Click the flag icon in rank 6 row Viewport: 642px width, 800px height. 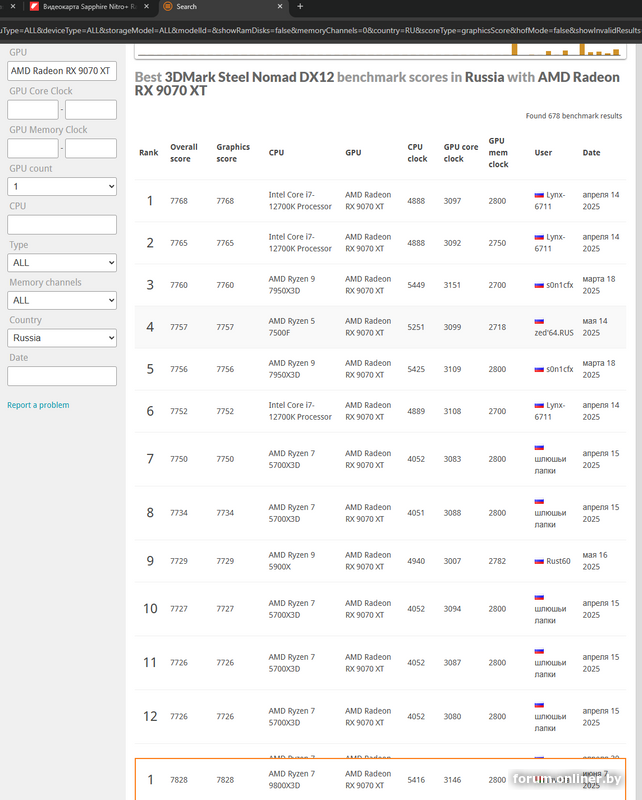pyautogui.click(x=539, y=406)
